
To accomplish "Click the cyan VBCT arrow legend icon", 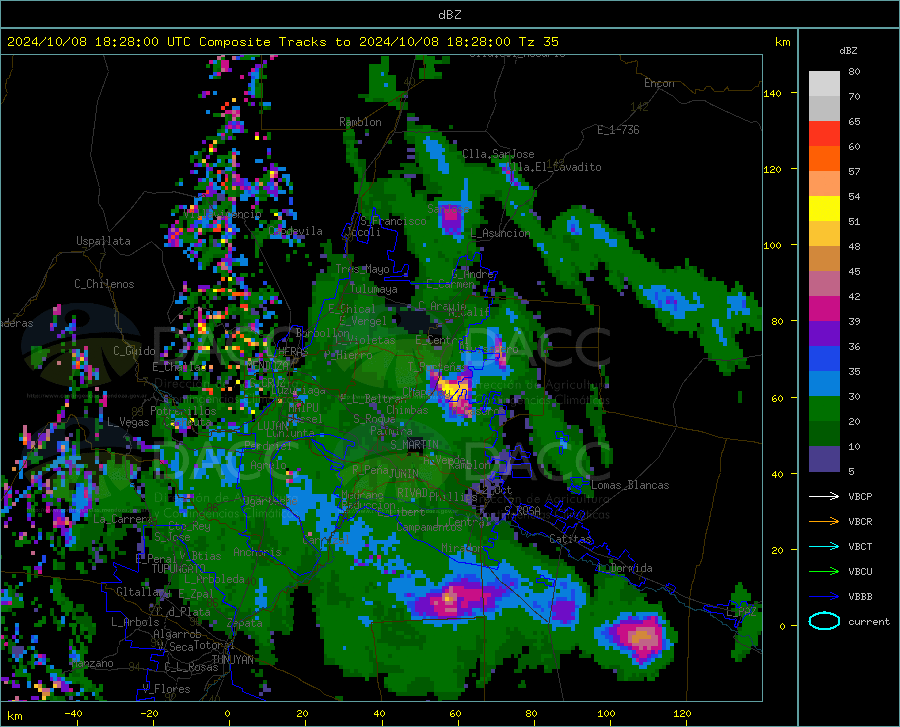I will point(824,546).
